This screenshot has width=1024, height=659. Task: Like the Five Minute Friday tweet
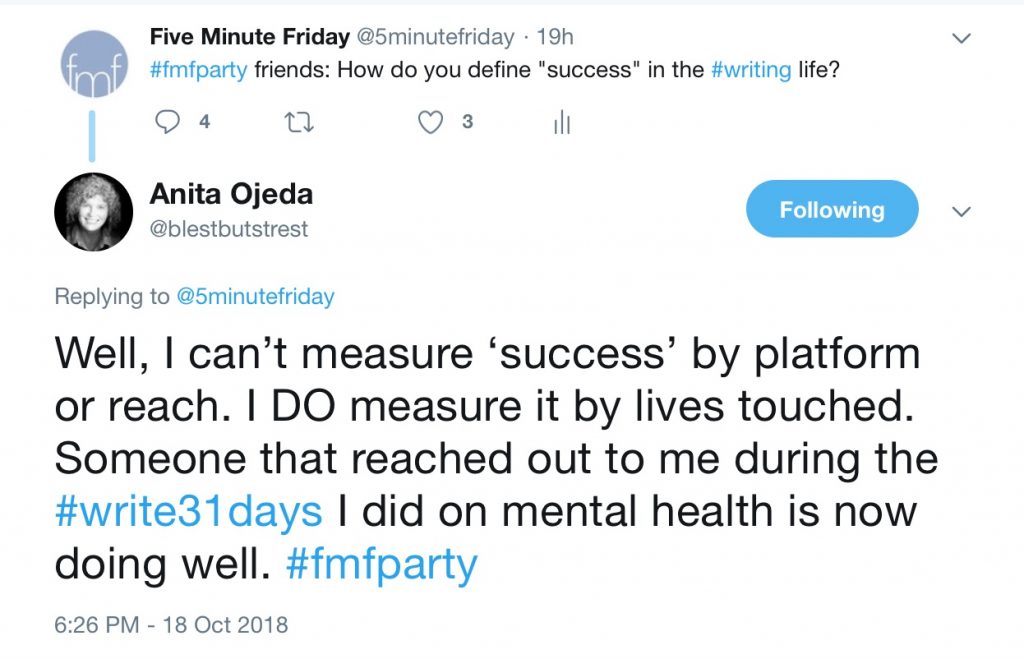(430, 122)
